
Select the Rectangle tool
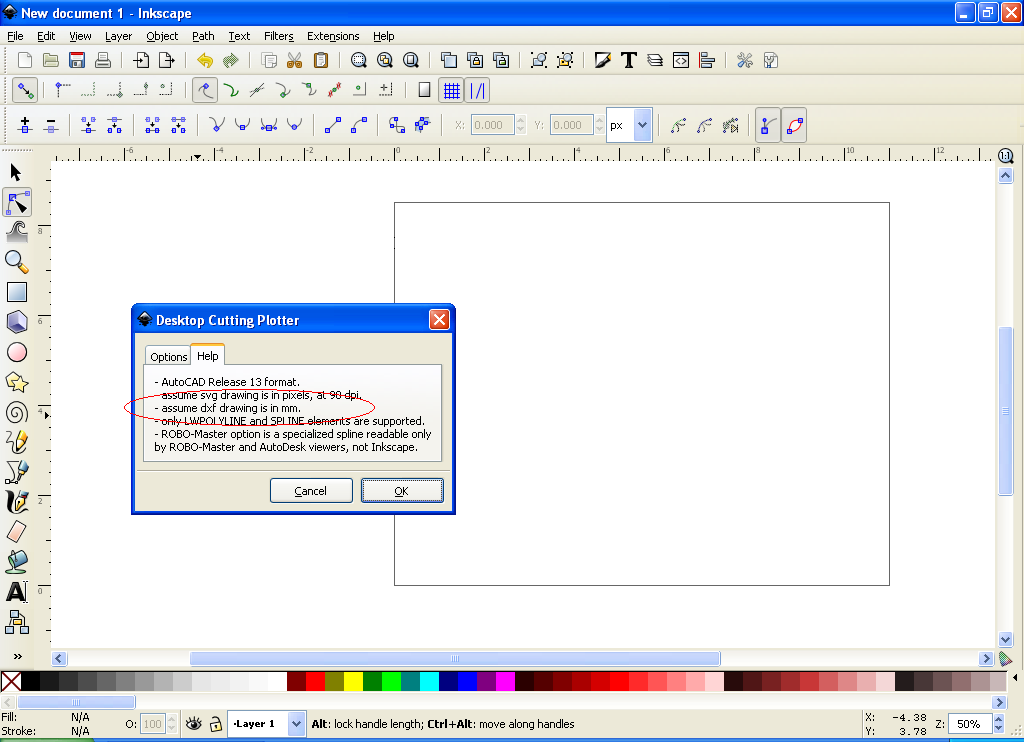click(x=17, y=292)
